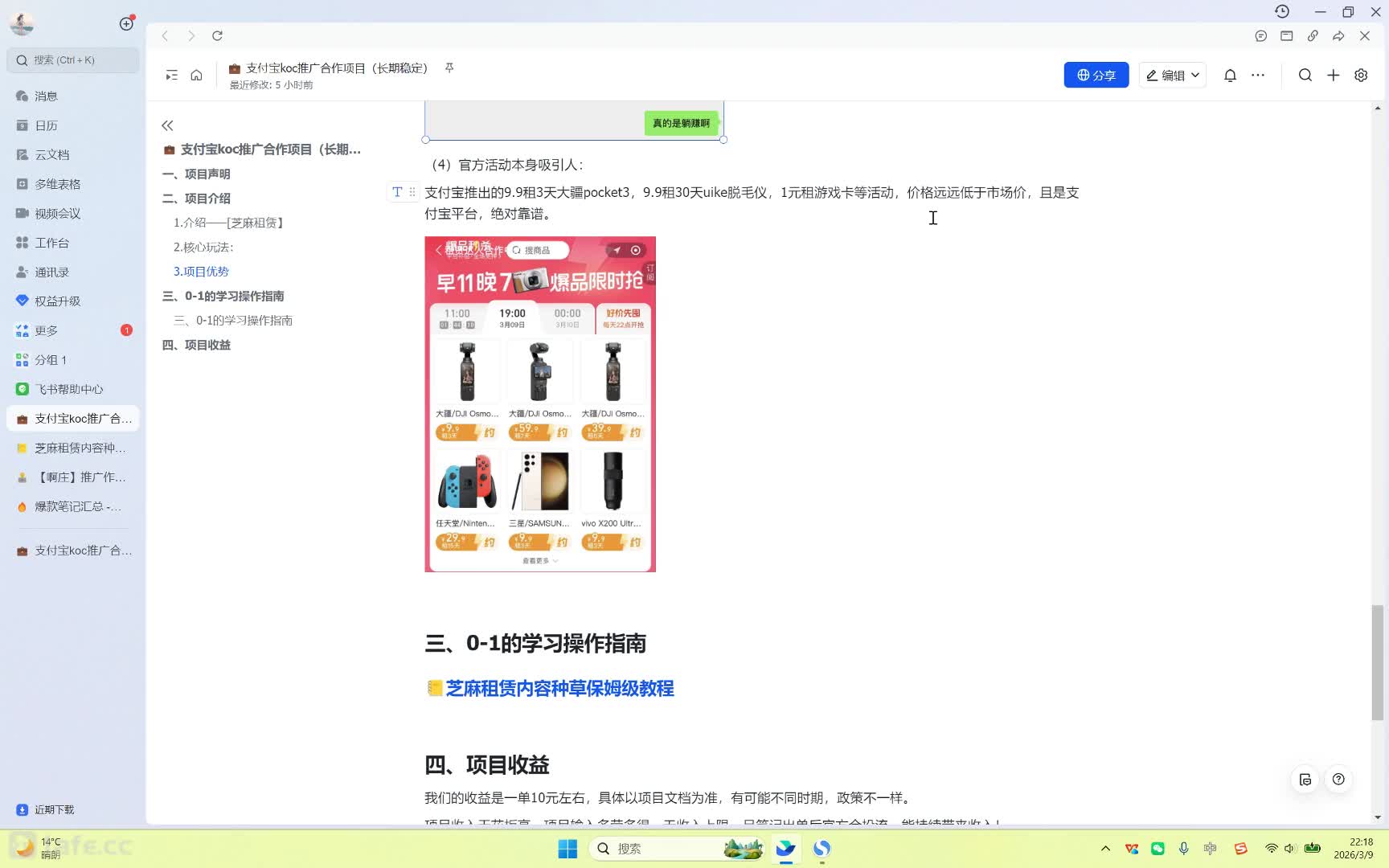Screen dimensions: 1389x868
Task: Close the document tab with X
Action: [x=1365, y=35]
